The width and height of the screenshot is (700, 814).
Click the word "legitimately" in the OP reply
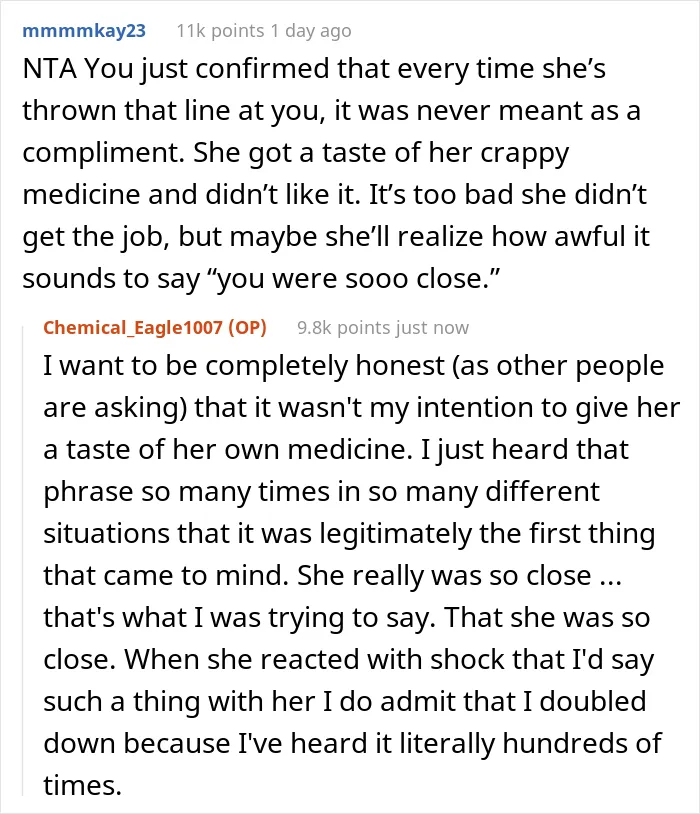coord(396,534)
